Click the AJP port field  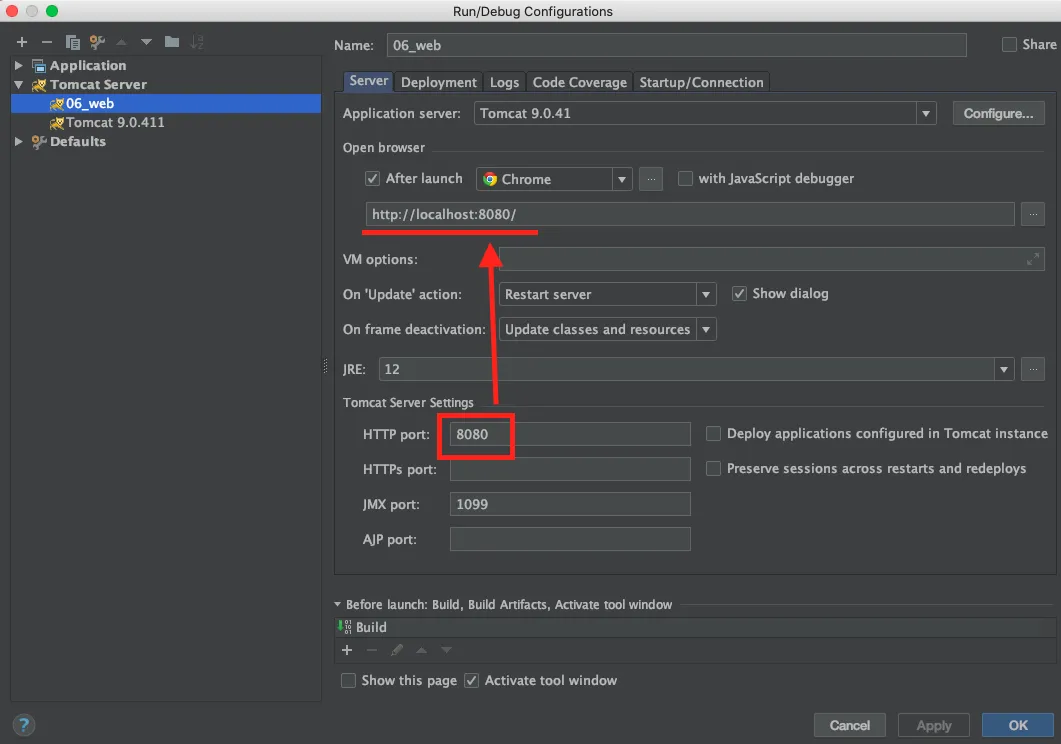(x=570, y=539)
